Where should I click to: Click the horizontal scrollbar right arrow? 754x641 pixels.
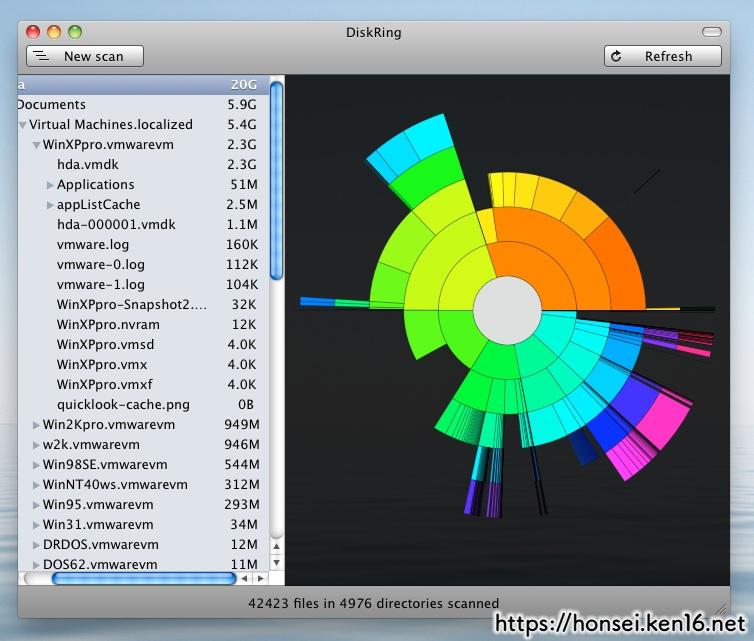(x=261, y=578)
